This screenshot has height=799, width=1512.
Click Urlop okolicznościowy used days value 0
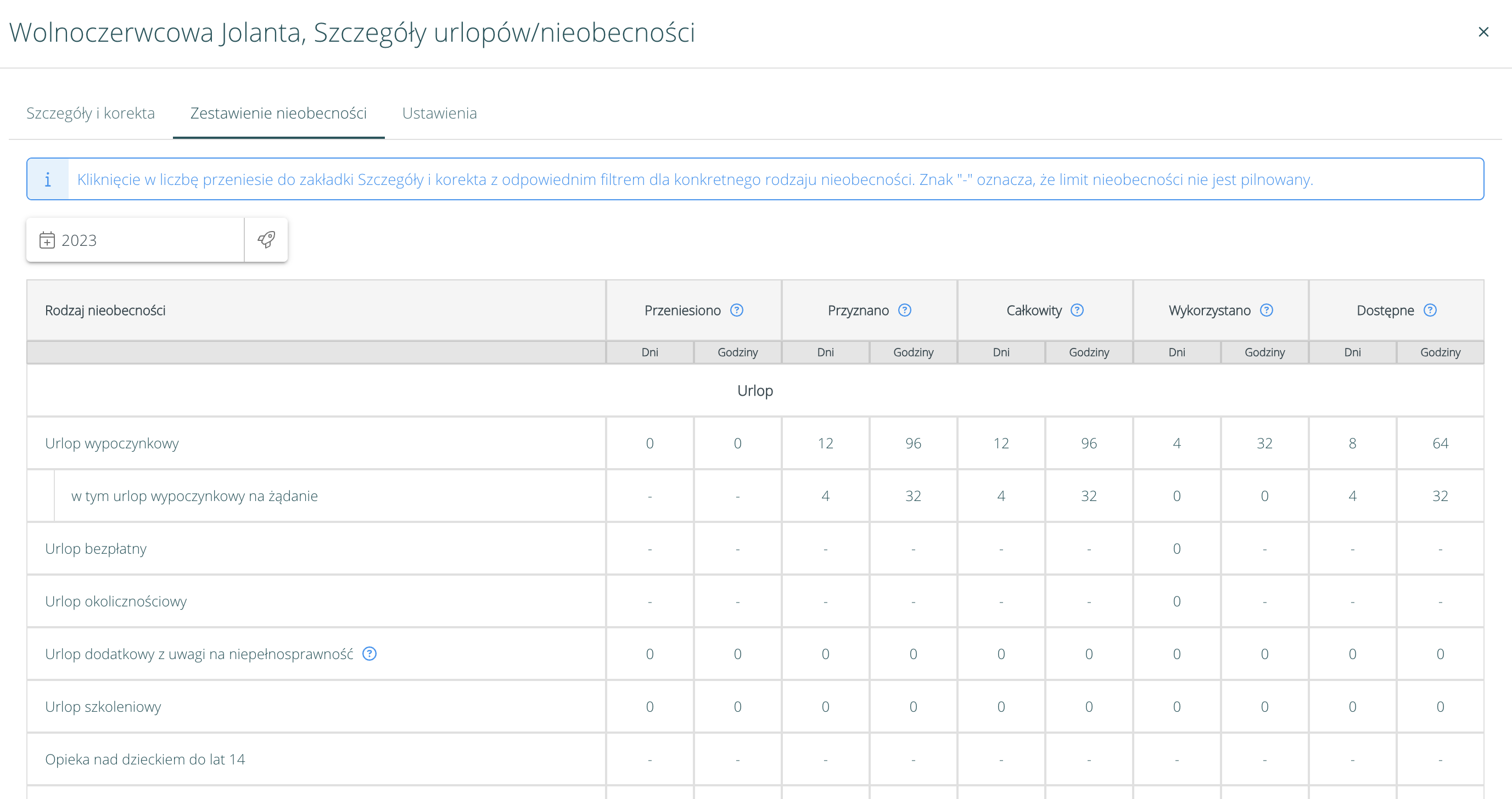tap(1176, 601)
